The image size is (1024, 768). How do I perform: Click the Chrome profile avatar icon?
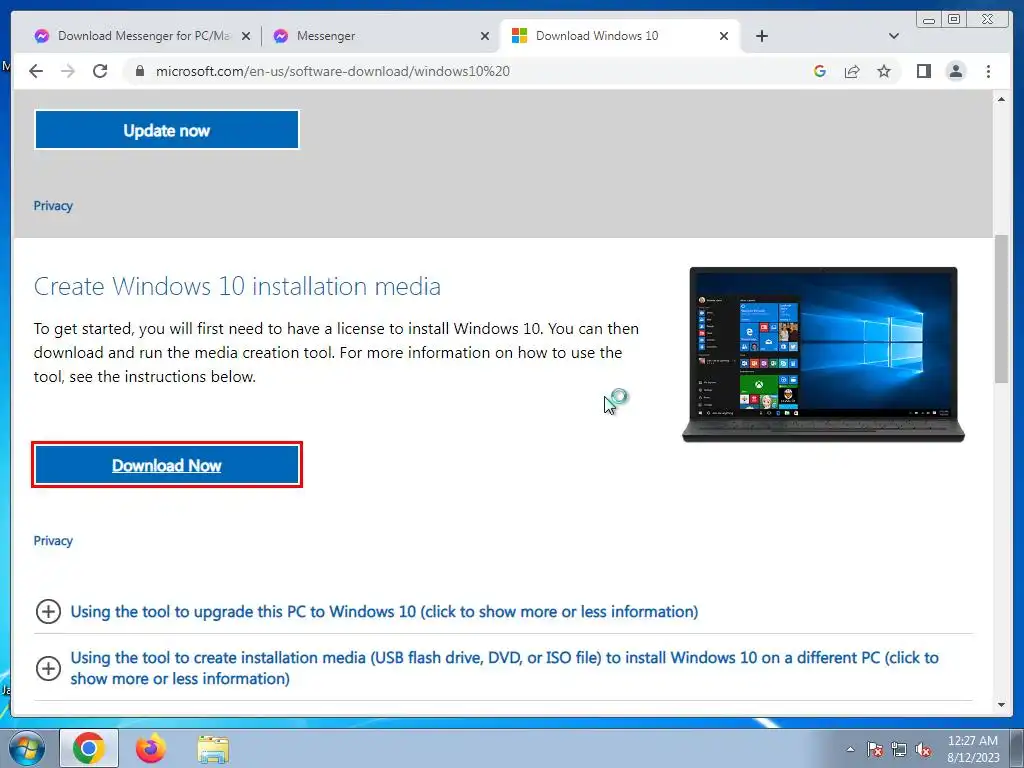coord(955,71)
